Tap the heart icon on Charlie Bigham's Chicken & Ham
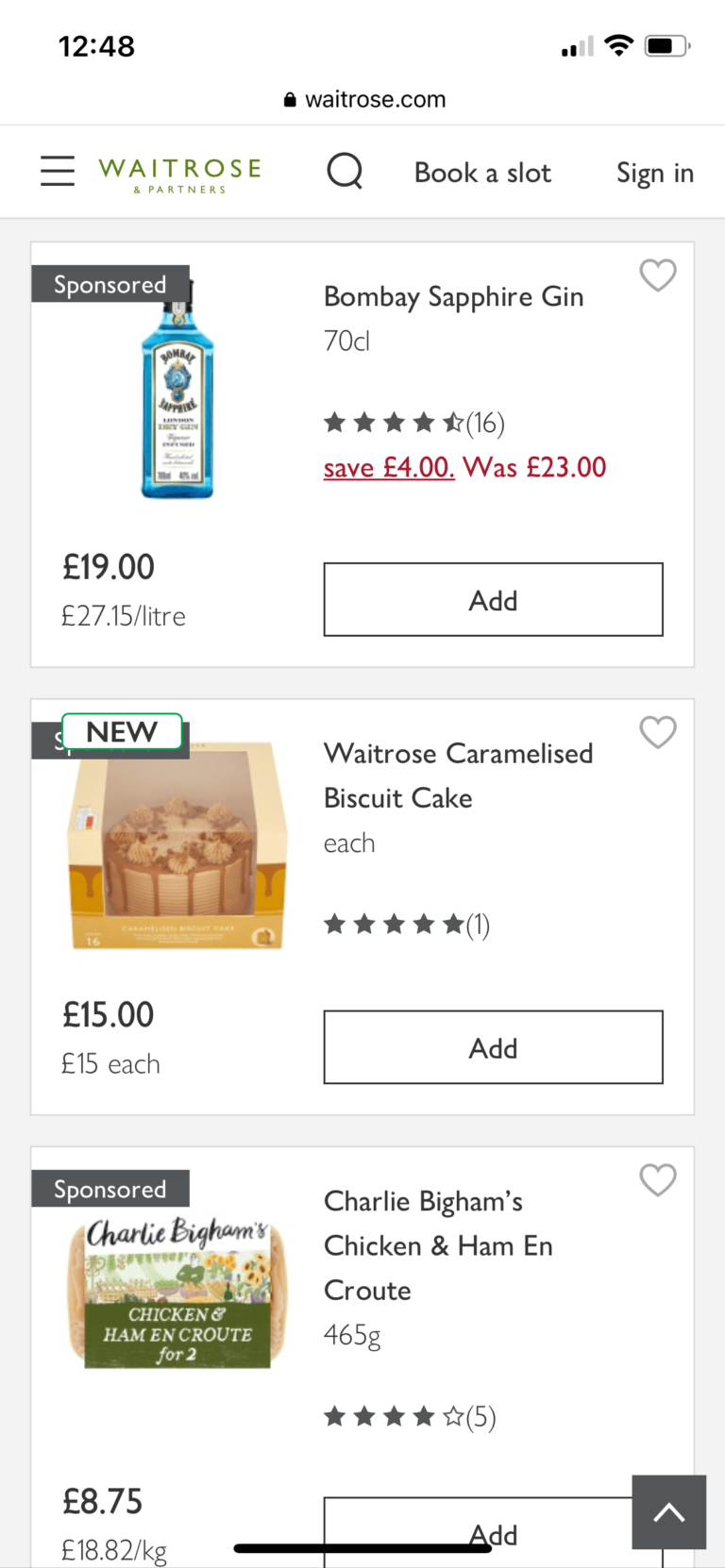Viewport: 725px width, 1568px height. tap(658, 1180)
